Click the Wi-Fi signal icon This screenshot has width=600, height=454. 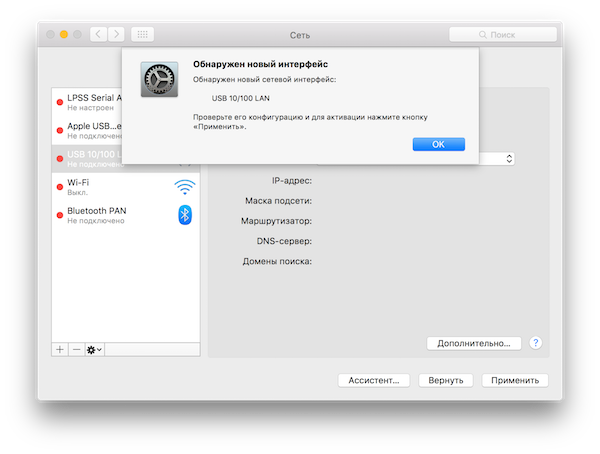185,187
